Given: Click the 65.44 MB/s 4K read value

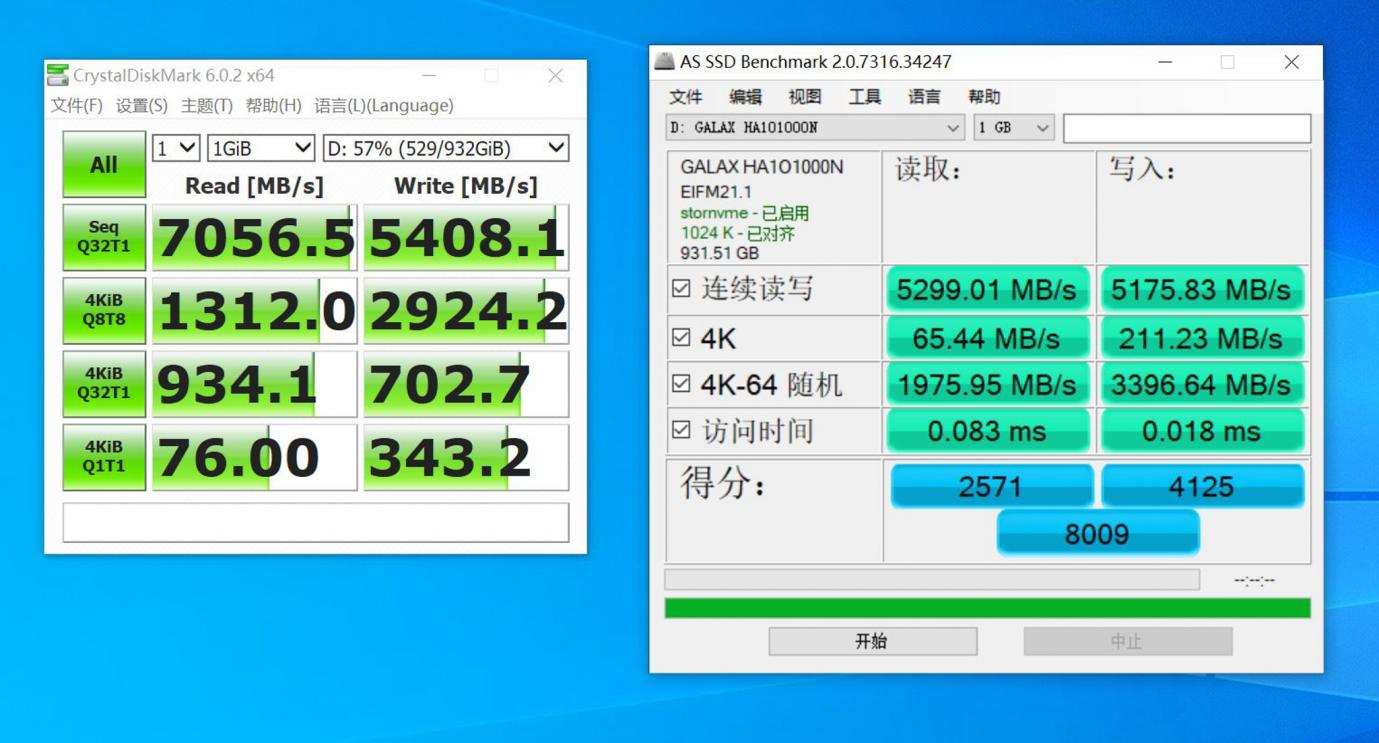Looking at the screenshot, I should pyautogui.click(x=987, y=338).
